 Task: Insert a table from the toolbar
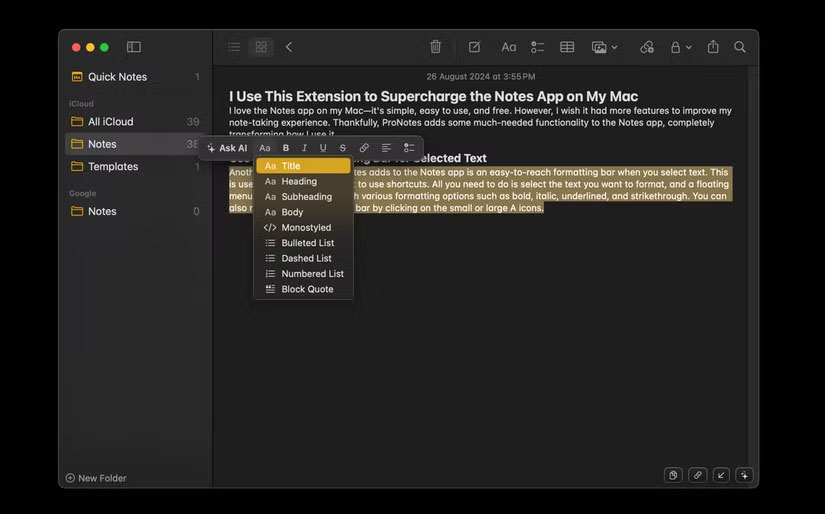[567, 47]
